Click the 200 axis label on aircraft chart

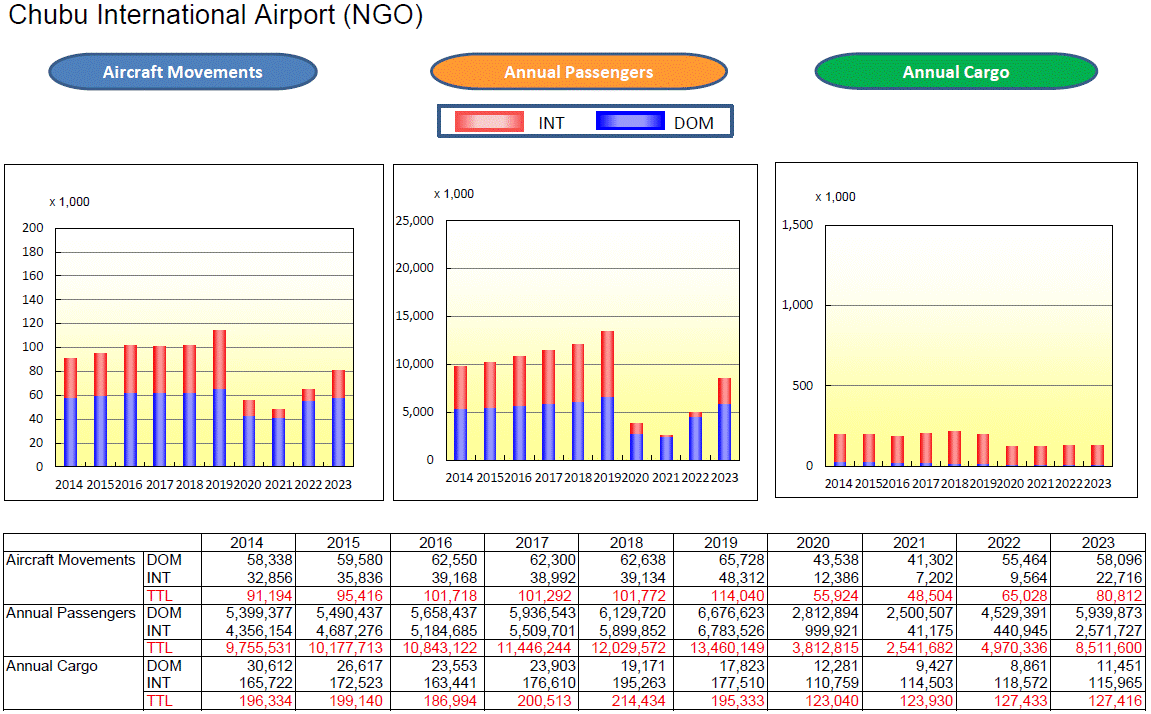click(x=33, y=228)
